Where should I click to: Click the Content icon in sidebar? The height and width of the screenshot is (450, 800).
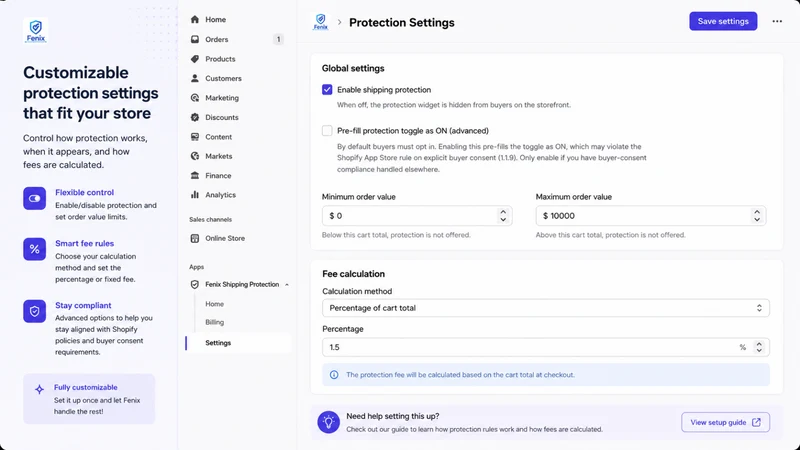click(x=194, y=137)
